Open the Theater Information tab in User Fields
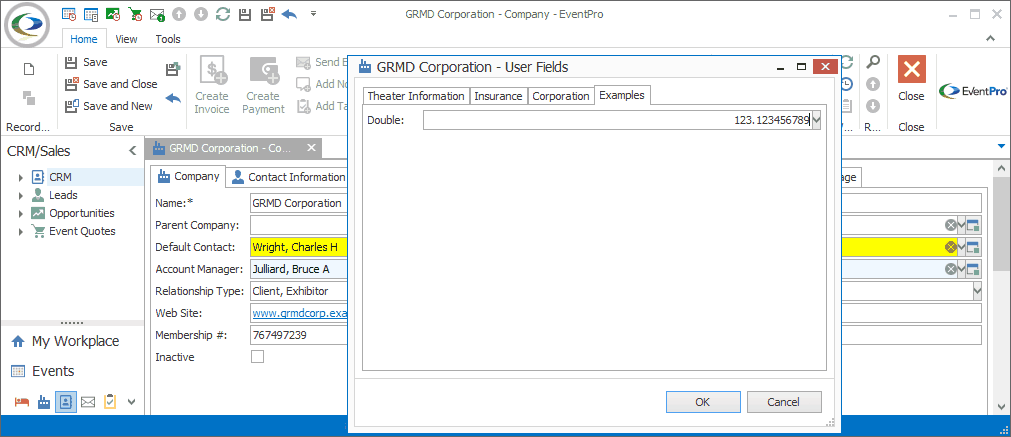This screenshot has height=437, width=1011. click(416, 96)
